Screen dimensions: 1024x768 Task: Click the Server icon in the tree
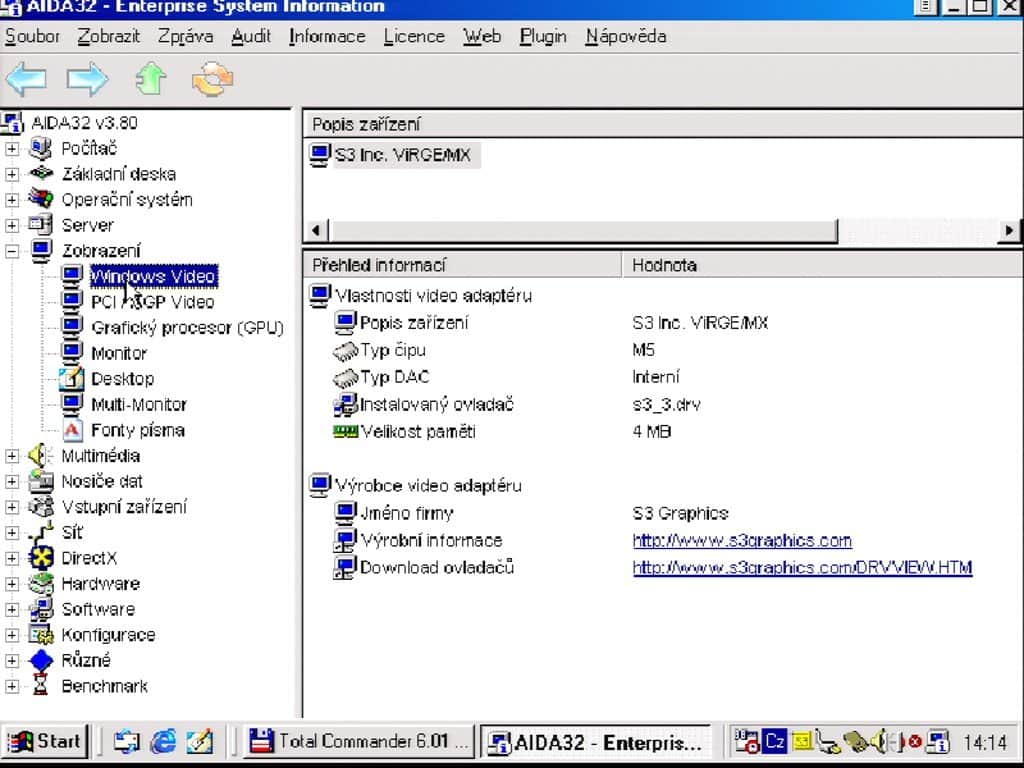pyautogui.click(x=41, y=225)
